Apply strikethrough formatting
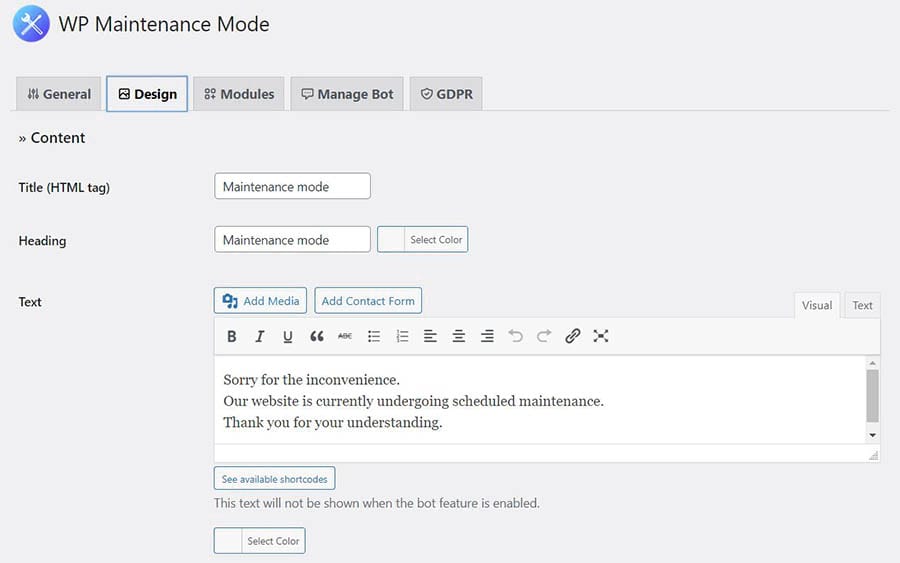900x563 pixels. 345,337
